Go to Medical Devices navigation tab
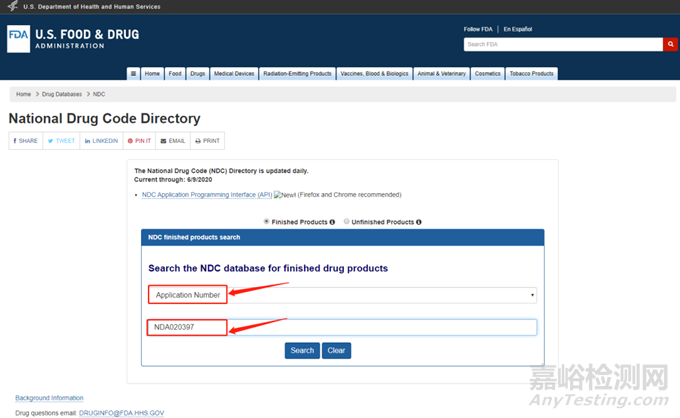 coord(234,73)
